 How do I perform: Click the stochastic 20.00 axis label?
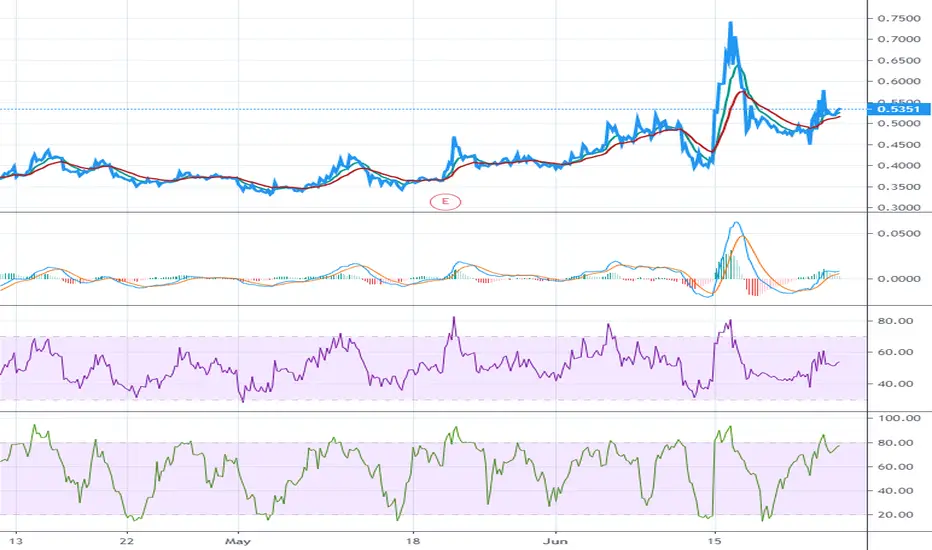(x=895, y=515)
